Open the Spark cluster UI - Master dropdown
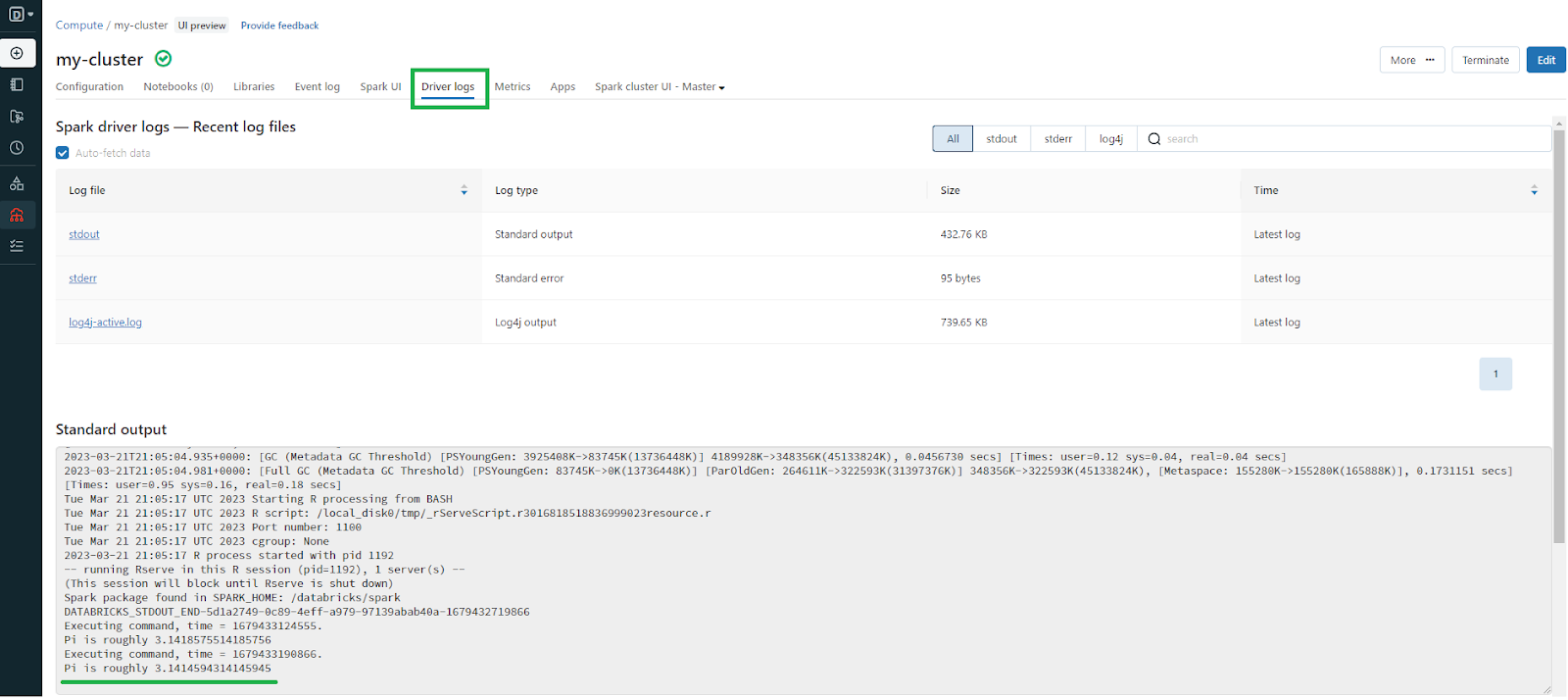1568x700 pixels. point(659,87)
